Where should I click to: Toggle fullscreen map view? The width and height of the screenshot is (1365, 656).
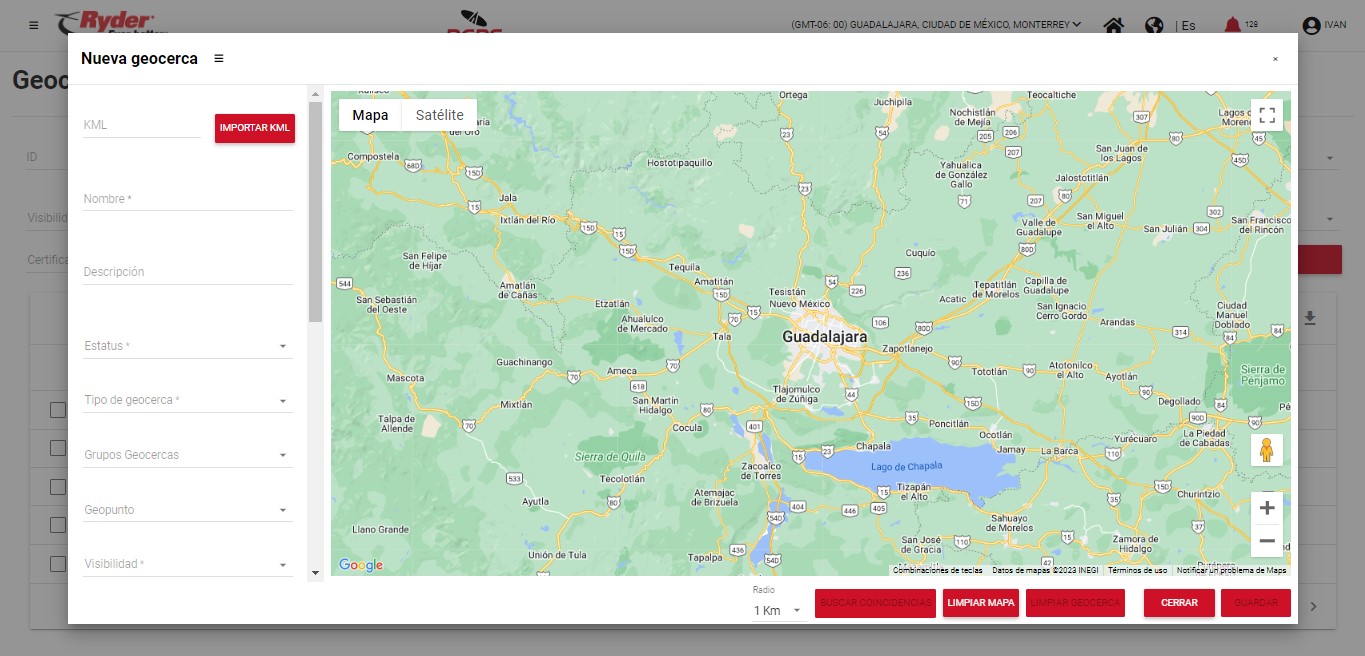[1266, 115]
